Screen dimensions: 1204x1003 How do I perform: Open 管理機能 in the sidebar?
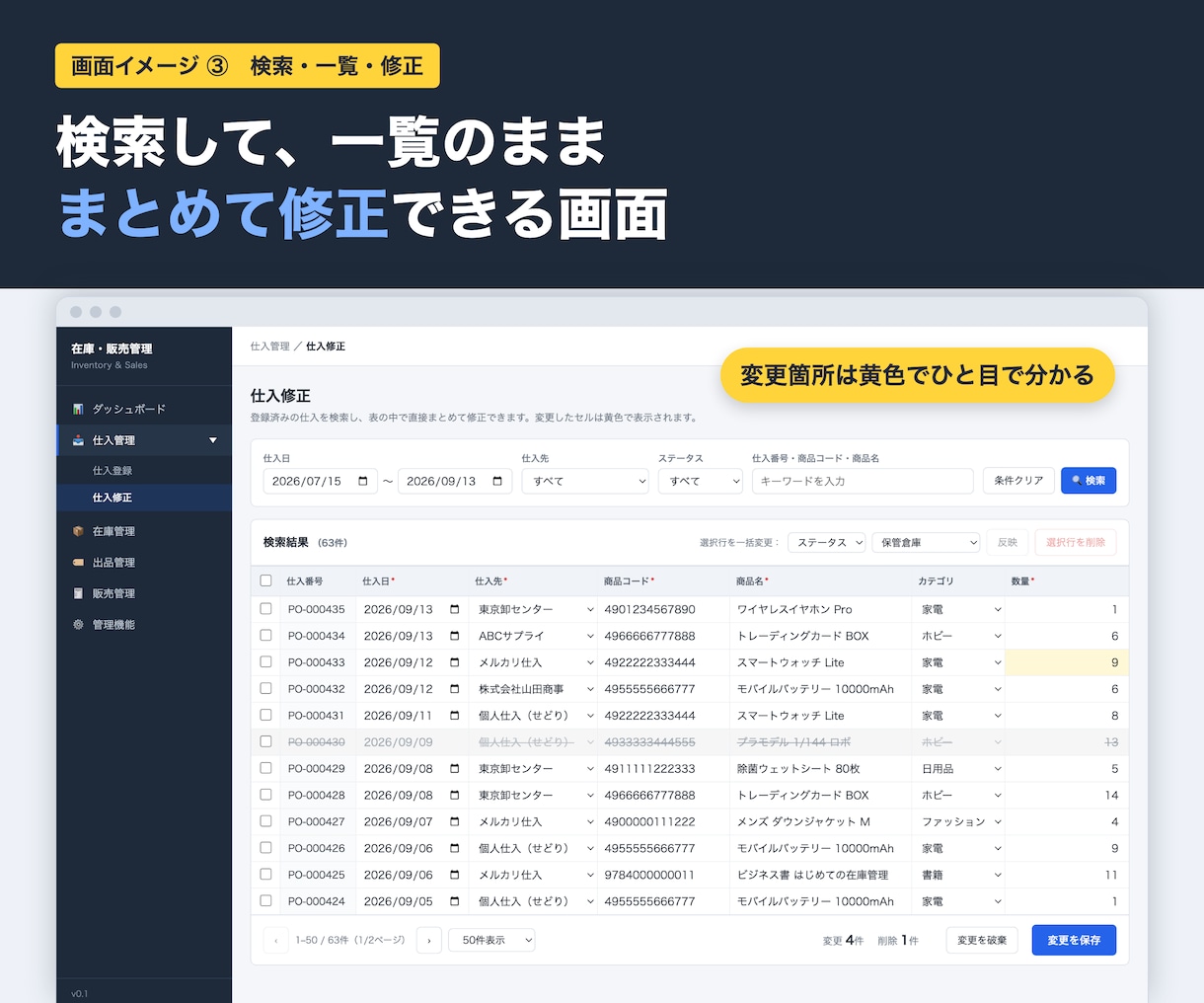click(x=113, y=625)
